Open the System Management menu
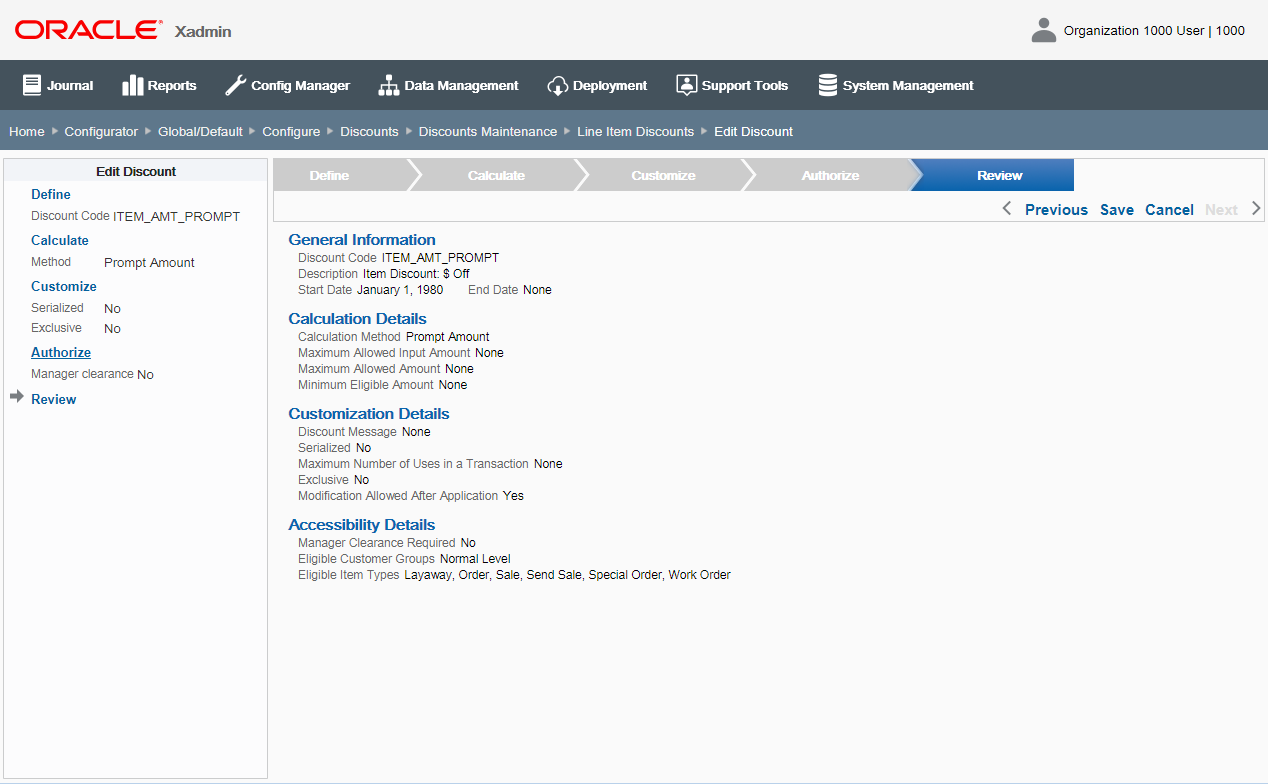 click(896, 85)
